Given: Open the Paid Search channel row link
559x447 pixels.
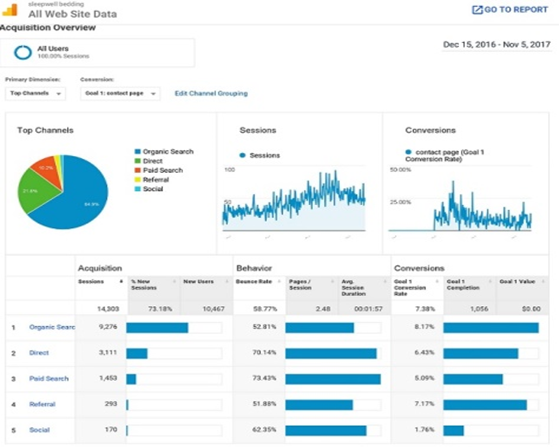Looking at the screenshot, I should point(49,379).
